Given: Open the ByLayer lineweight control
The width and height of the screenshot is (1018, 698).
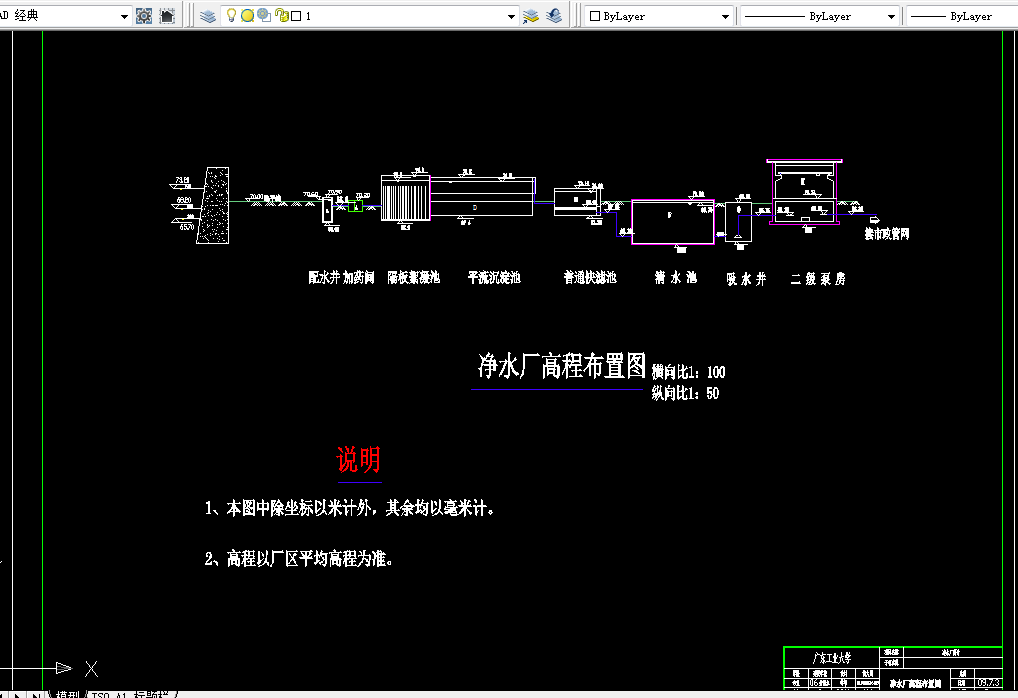Looking at the screenshot, I should click(962, 16).
